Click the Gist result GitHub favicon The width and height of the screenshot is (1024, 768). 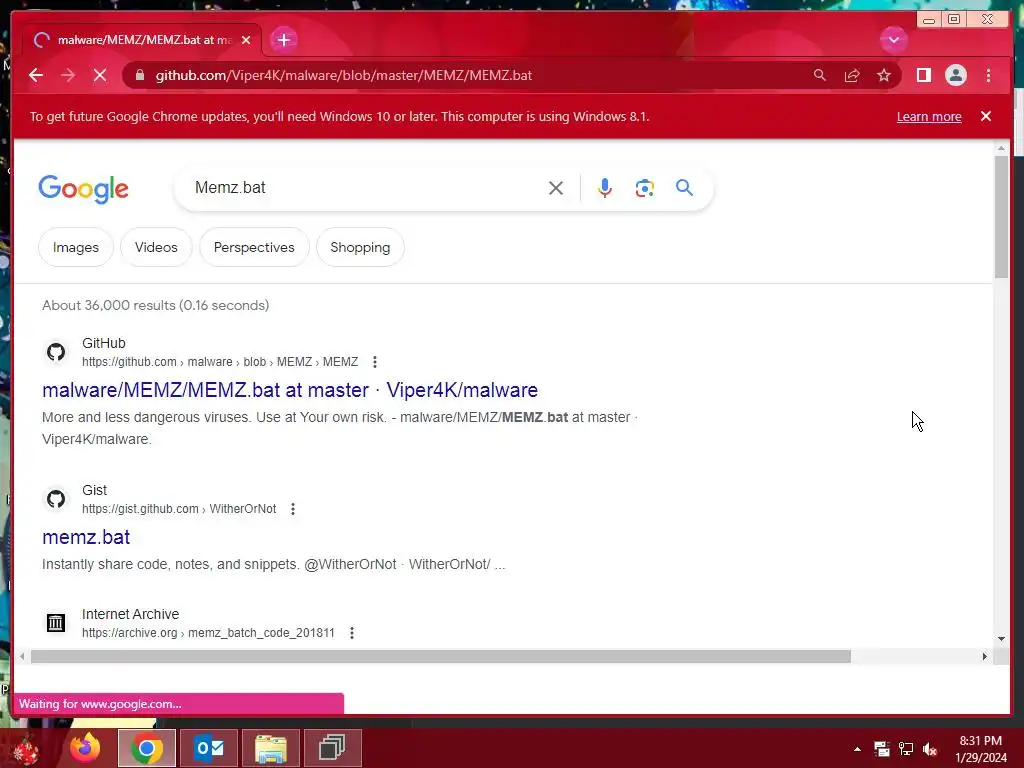click(56, 499)
